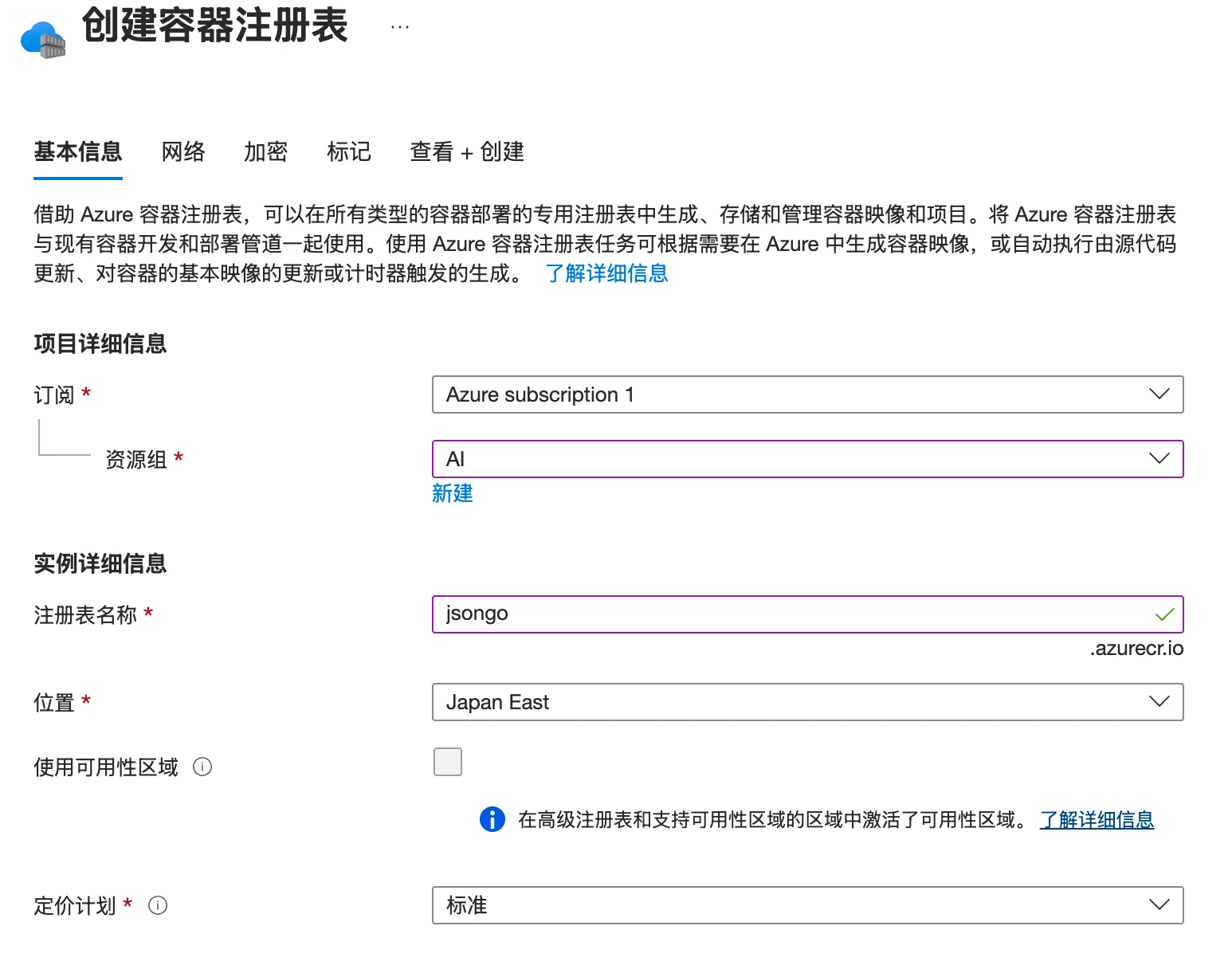Open the ellipsis more options menu
Image resolution: width=1232 pixels, height=969 pixels.
pos(399,27)
